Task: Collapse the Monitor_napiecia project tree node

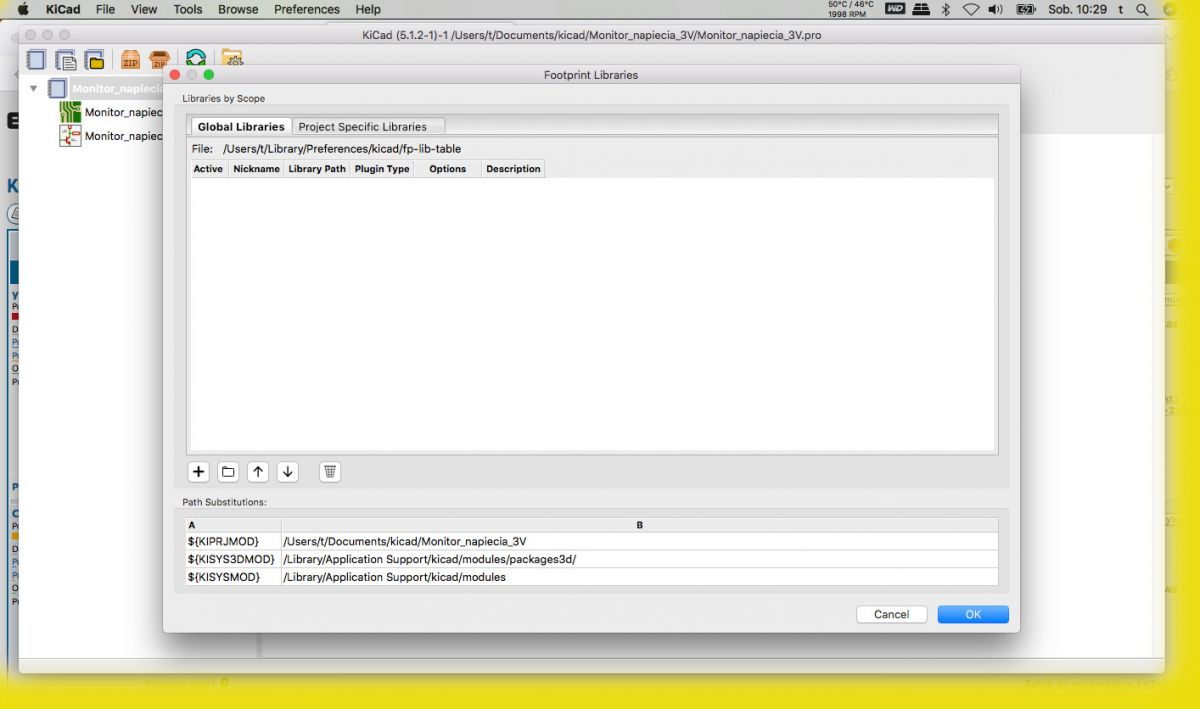Action: tap(33, 89)
